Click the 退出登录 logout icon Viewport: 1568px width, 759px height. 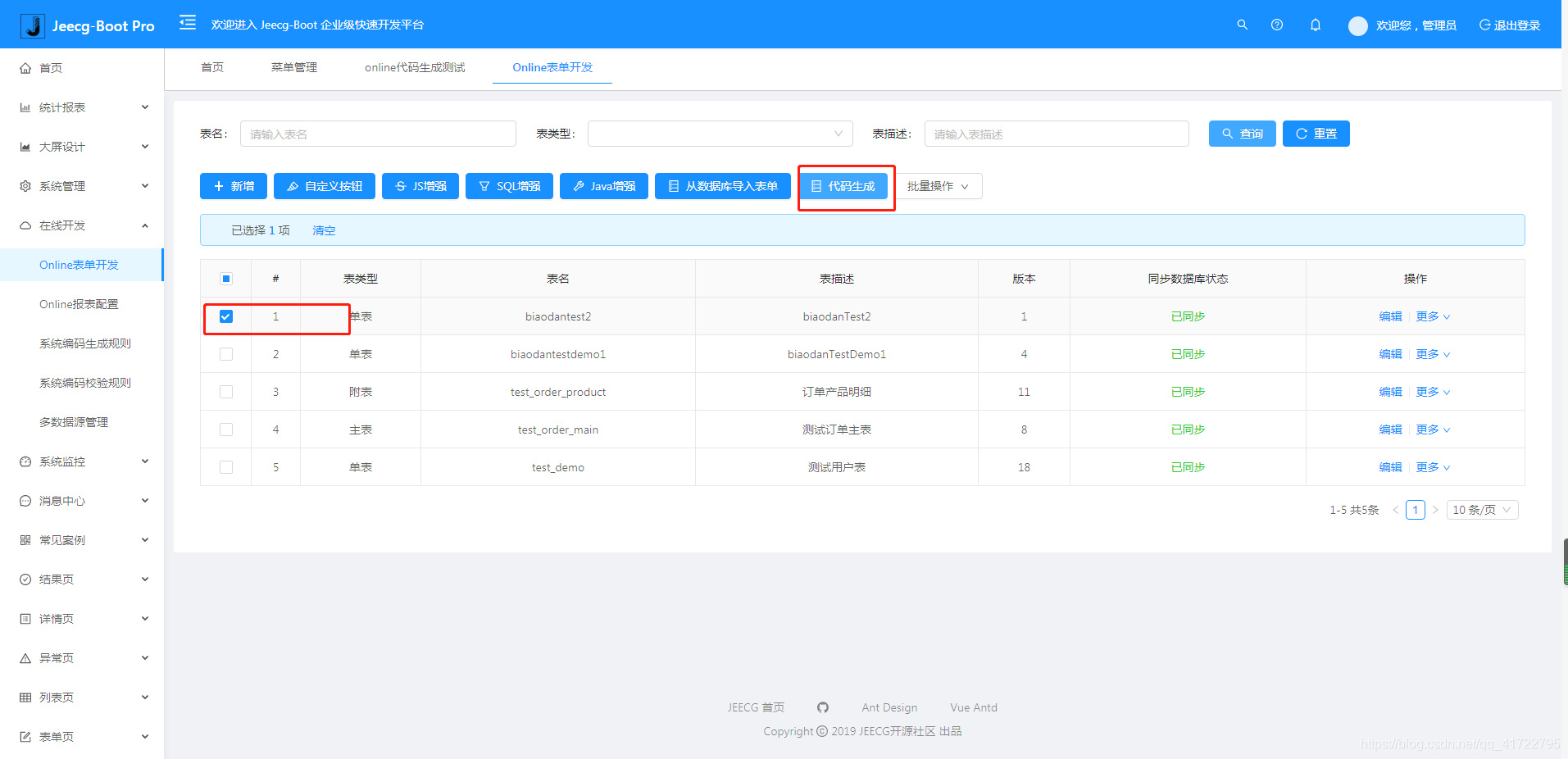[1484, 25]
